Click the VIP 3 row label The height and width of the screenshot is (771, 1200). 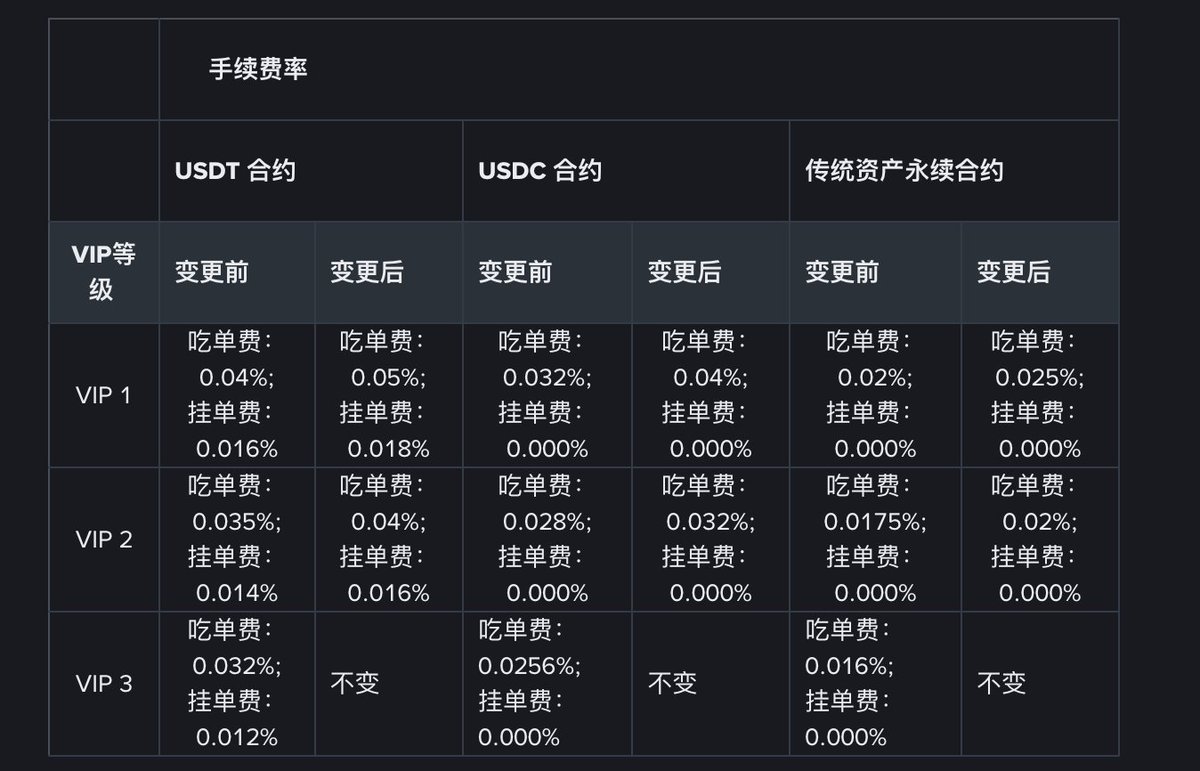coord(103,684)
